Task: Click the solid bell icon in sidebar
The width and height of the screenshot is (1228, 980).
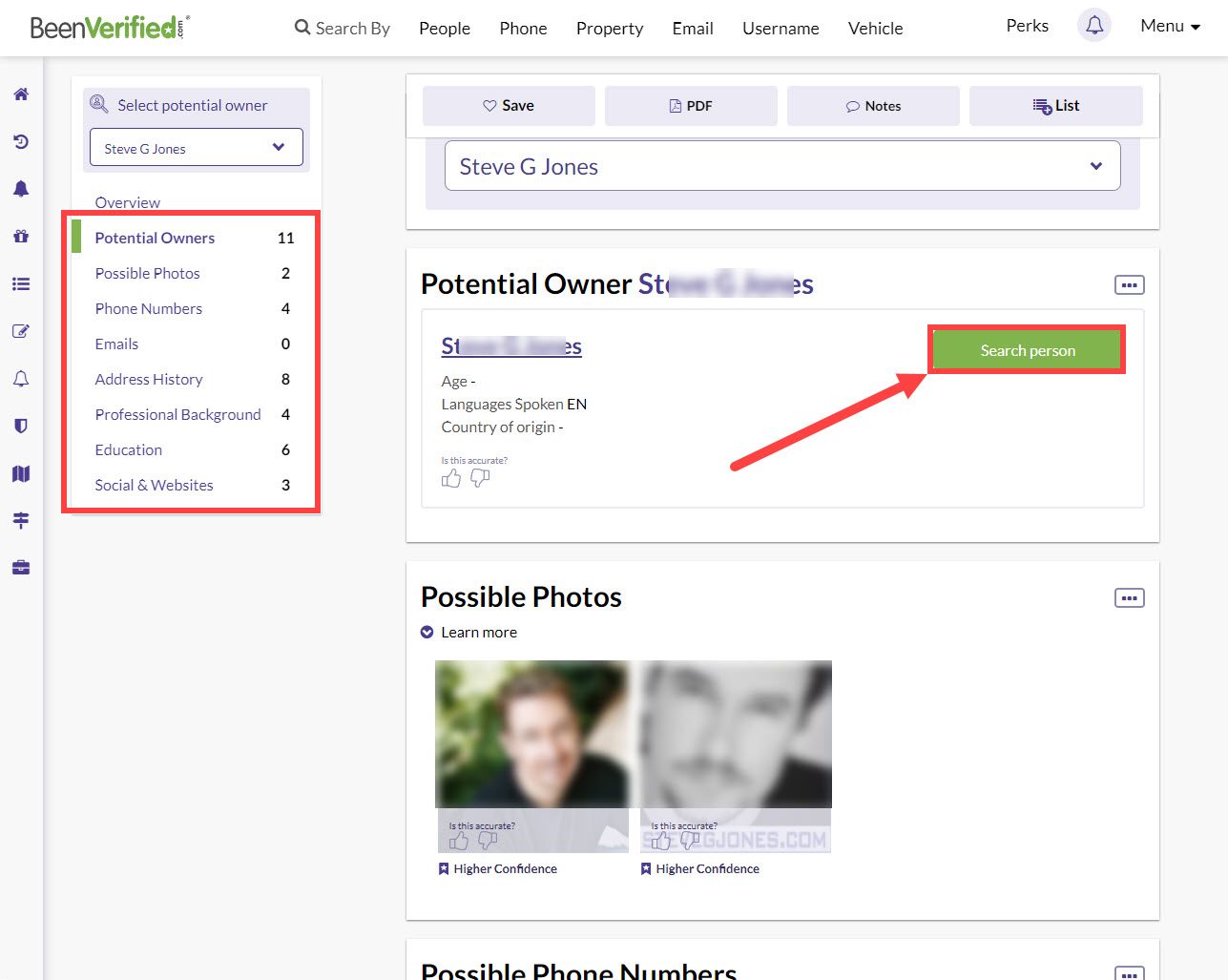Action: pyautogui.click(x=21, y=189)
